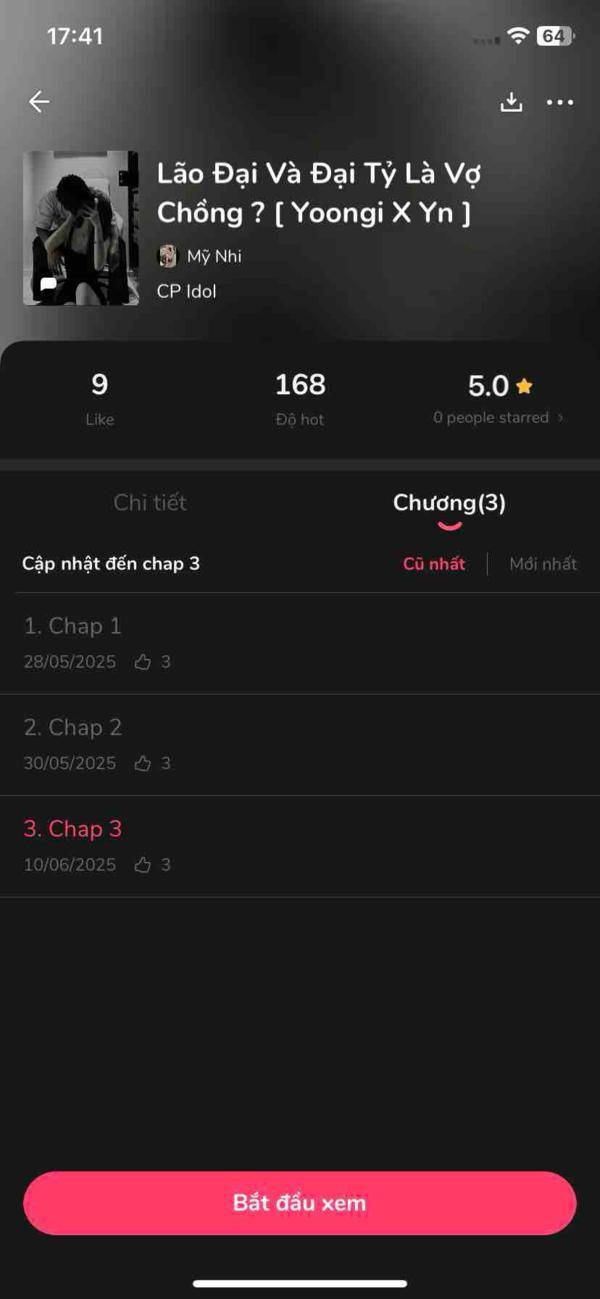Open author Mỹ Nhi's profile link
600x1299 pixels.
214,256
